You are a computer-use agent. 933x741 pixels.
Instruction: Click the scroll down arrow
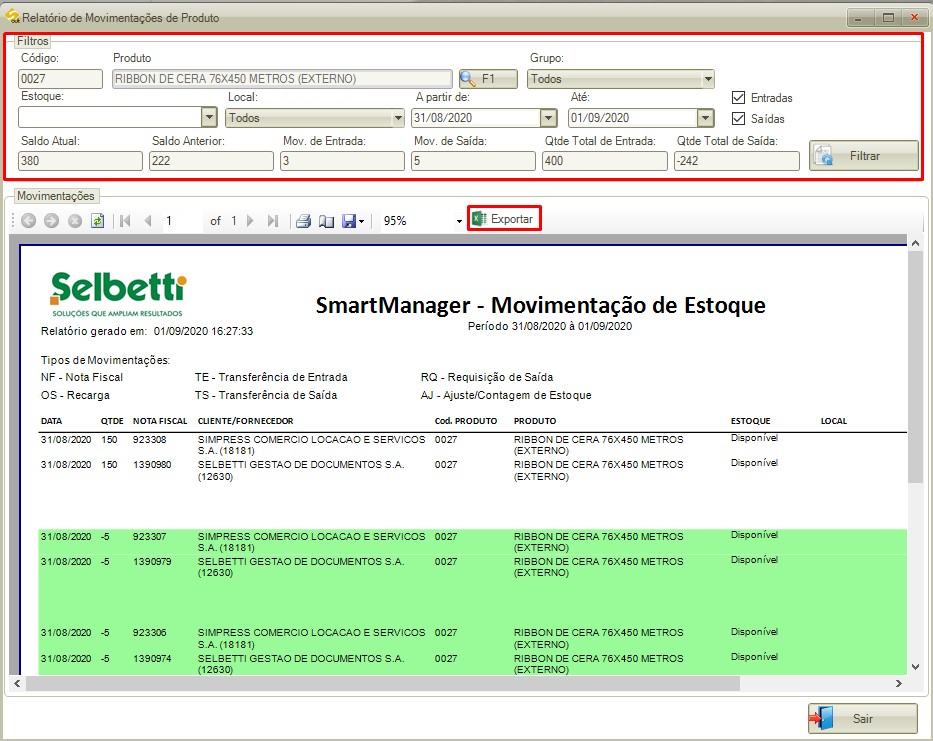pos(915,667)
